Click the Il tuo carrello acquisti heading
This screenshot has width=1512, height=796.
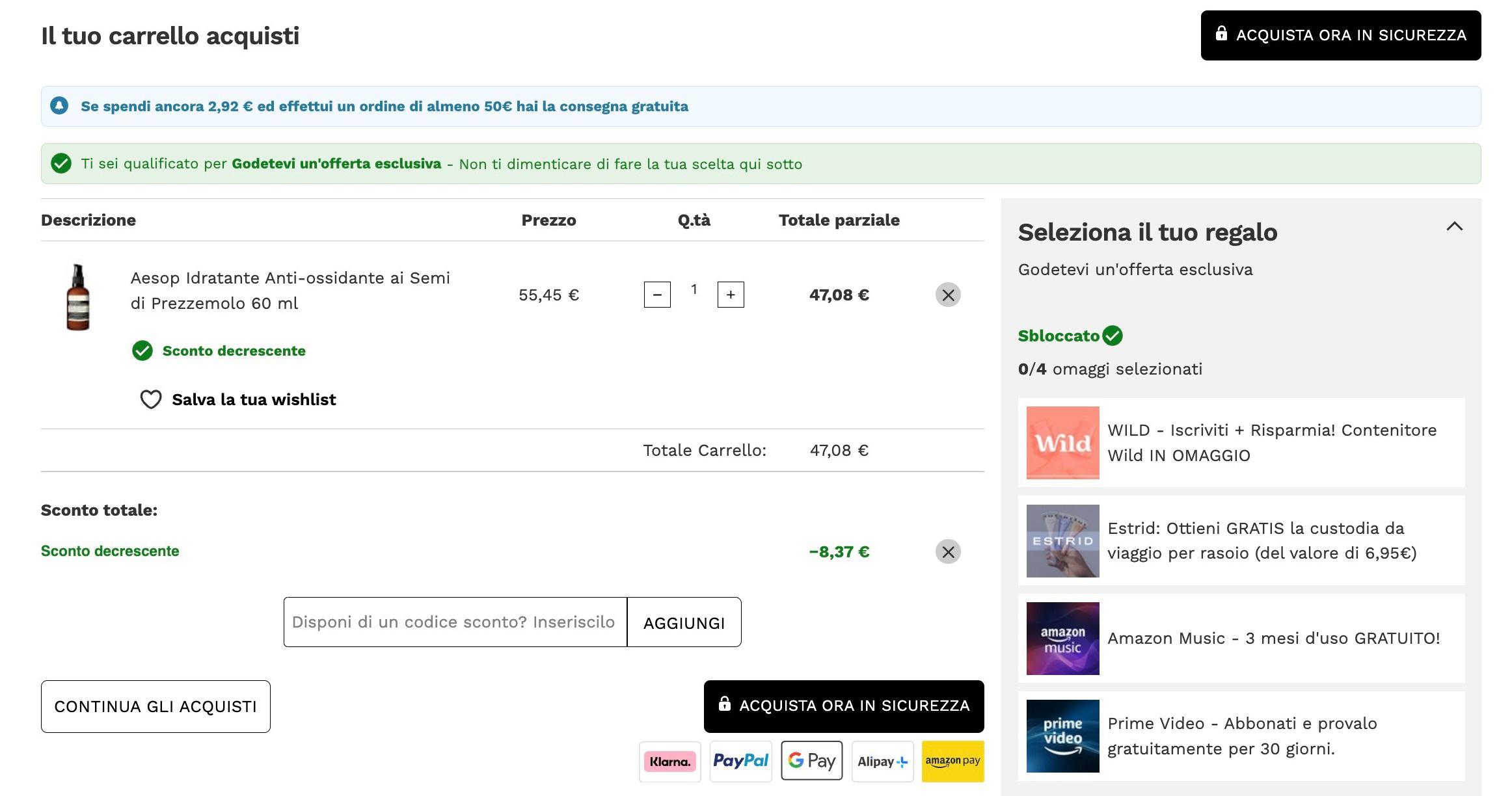[170, 36]
